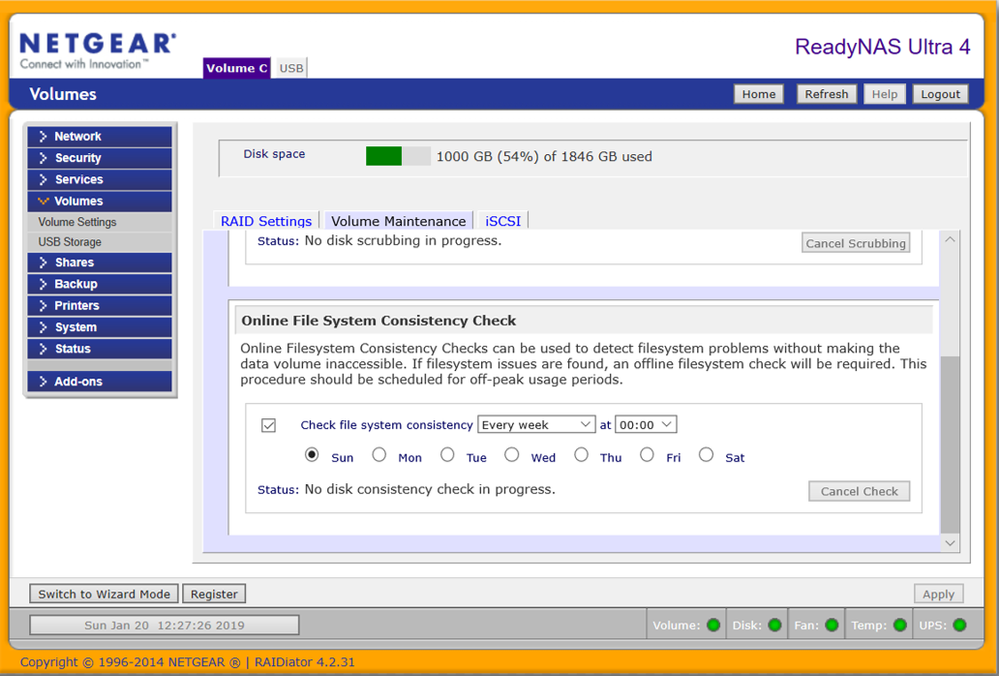Viewport: 999px width, 676px height.
Task: Select the Wed radio button
Action: coord(512,455)
